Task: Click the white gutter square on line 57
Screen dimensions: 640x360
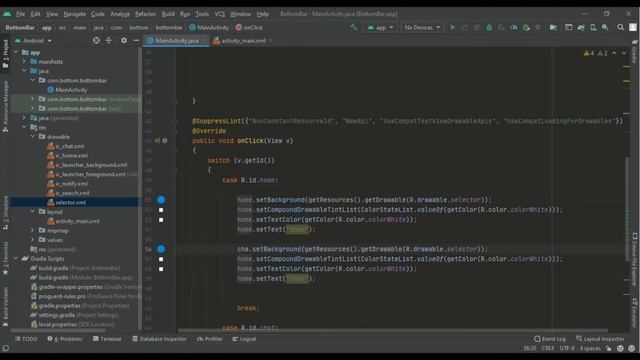Action: [x=161, y=259]
